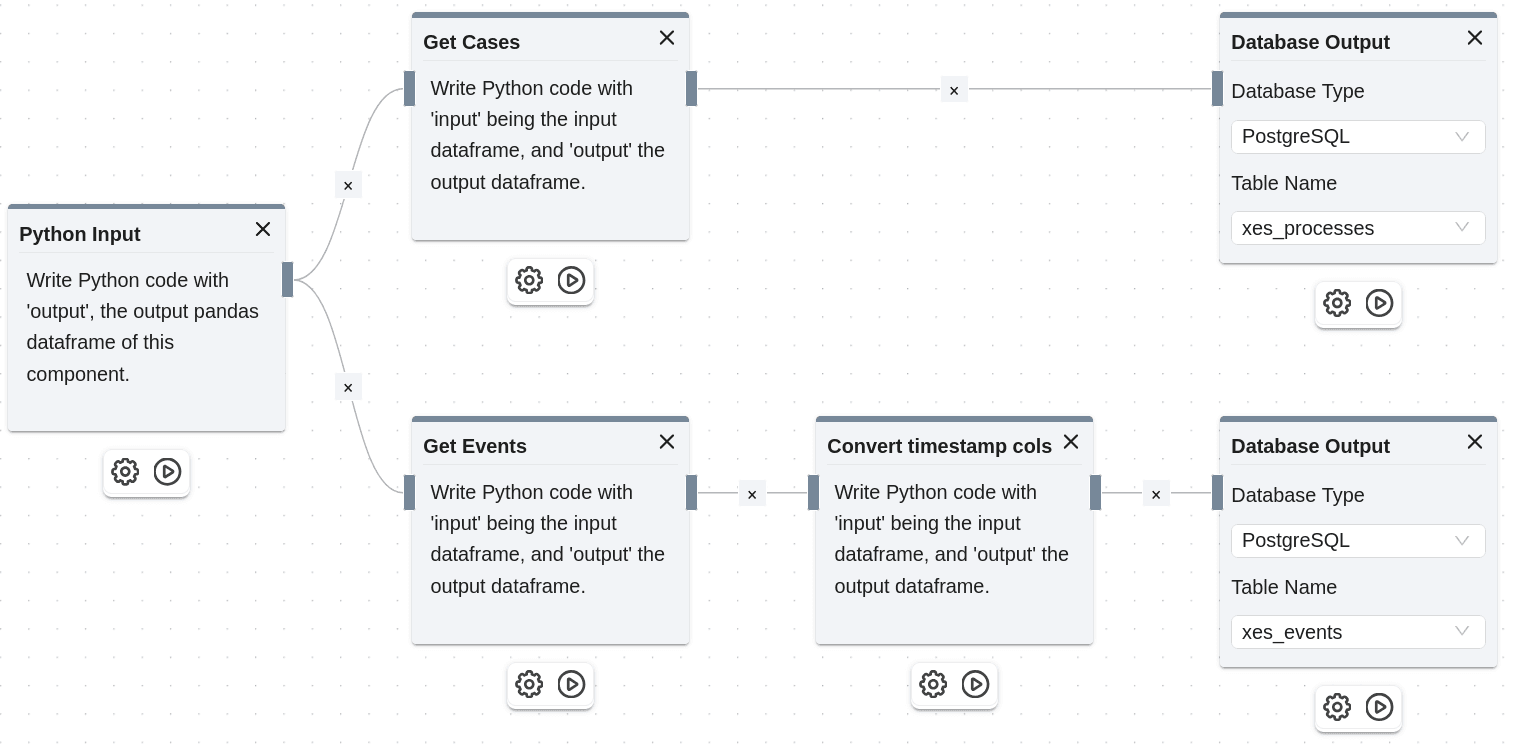
Task: Run the Python Input node
Action: (167, 472)
